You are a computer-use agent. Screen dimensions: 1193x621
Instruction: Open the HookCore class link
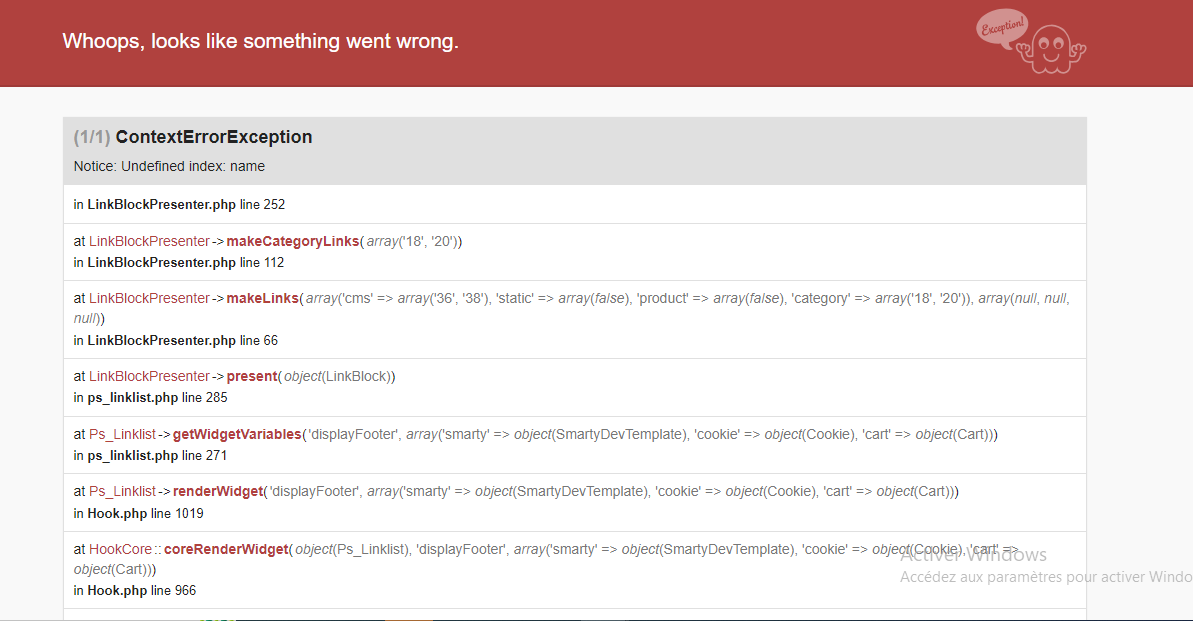[120, 549]
